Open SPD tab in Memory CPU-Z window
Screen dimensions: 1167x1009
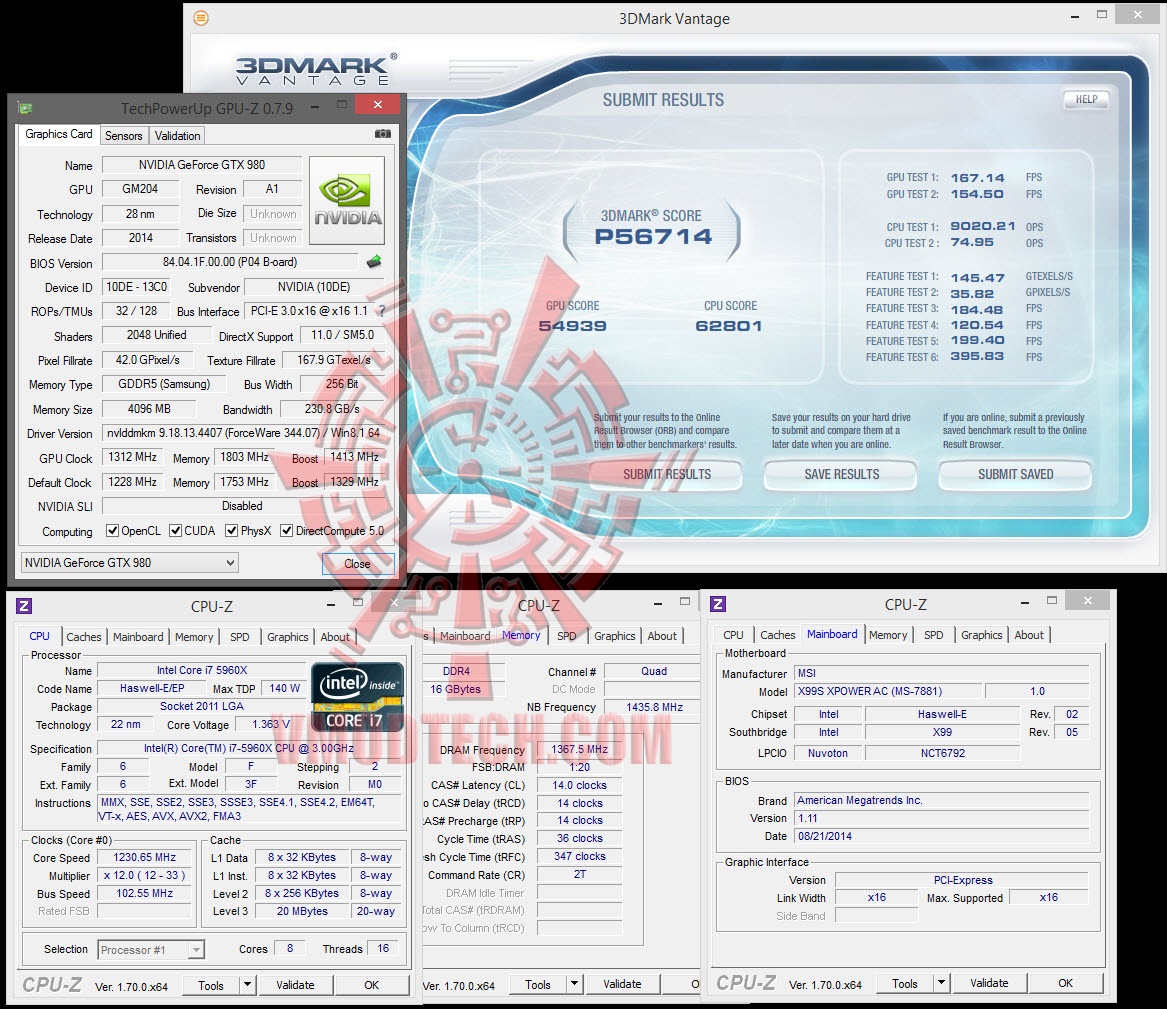click(x=567, y=635)
